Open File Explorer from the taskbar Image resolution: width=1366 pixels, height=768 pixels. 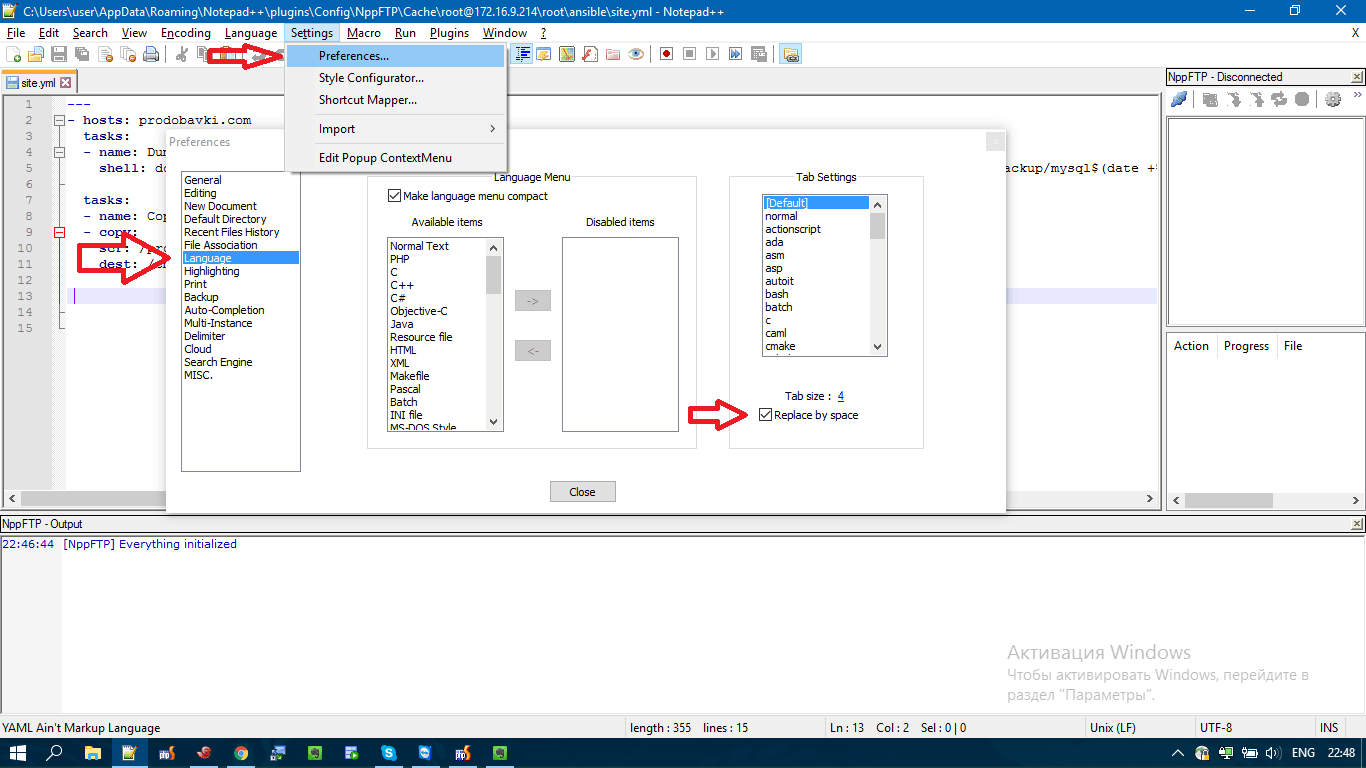(93, 753)
